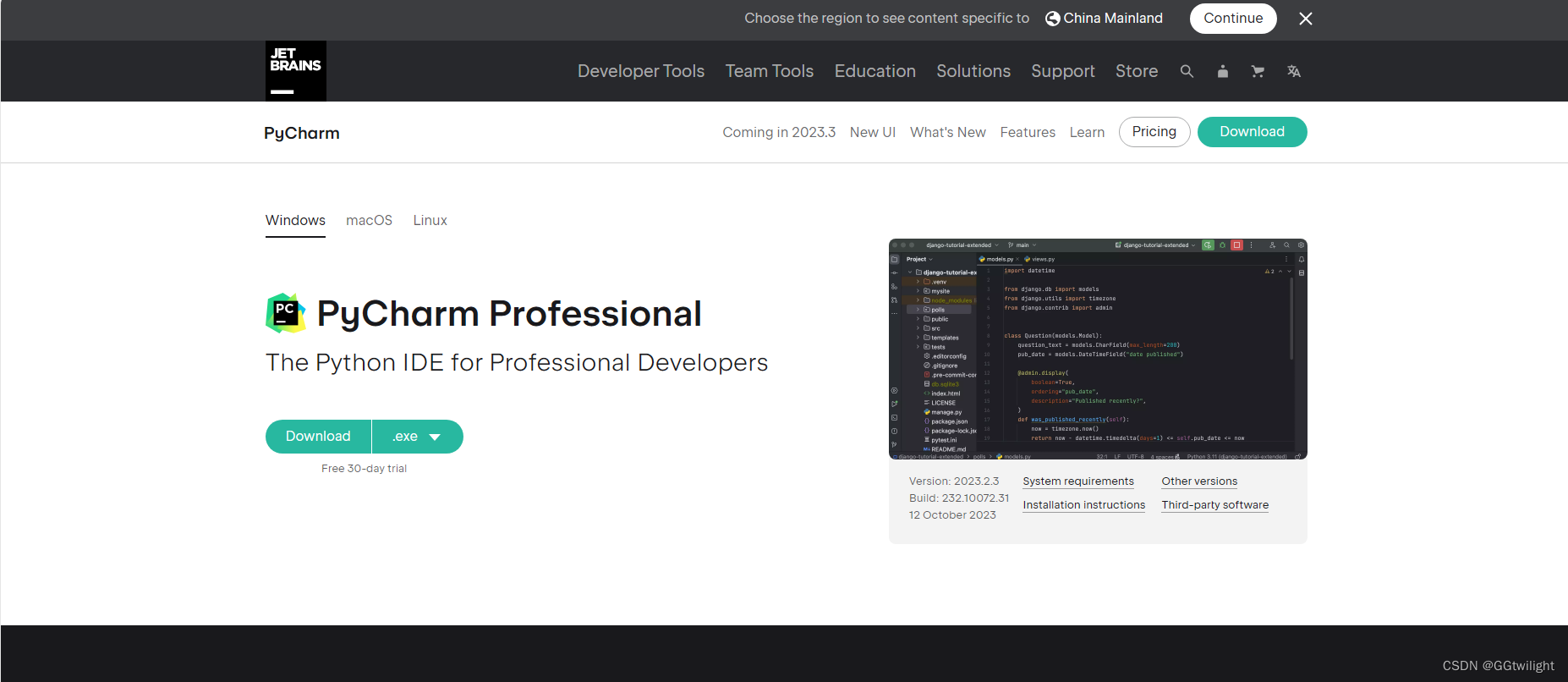Click Continue in region banner
Image resolution: width=1568 pixels, height=682 pixels.
tap(1233, 19)
